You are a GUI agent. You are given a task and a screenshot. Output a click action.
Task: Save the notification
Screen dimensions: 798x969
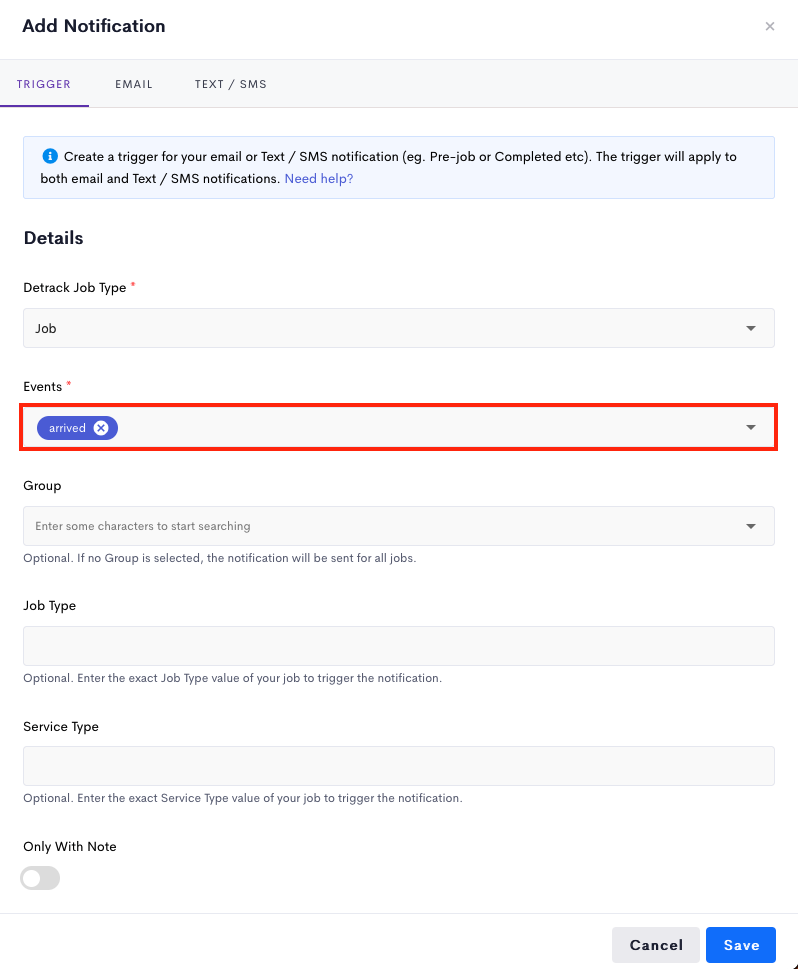point(741,945)
